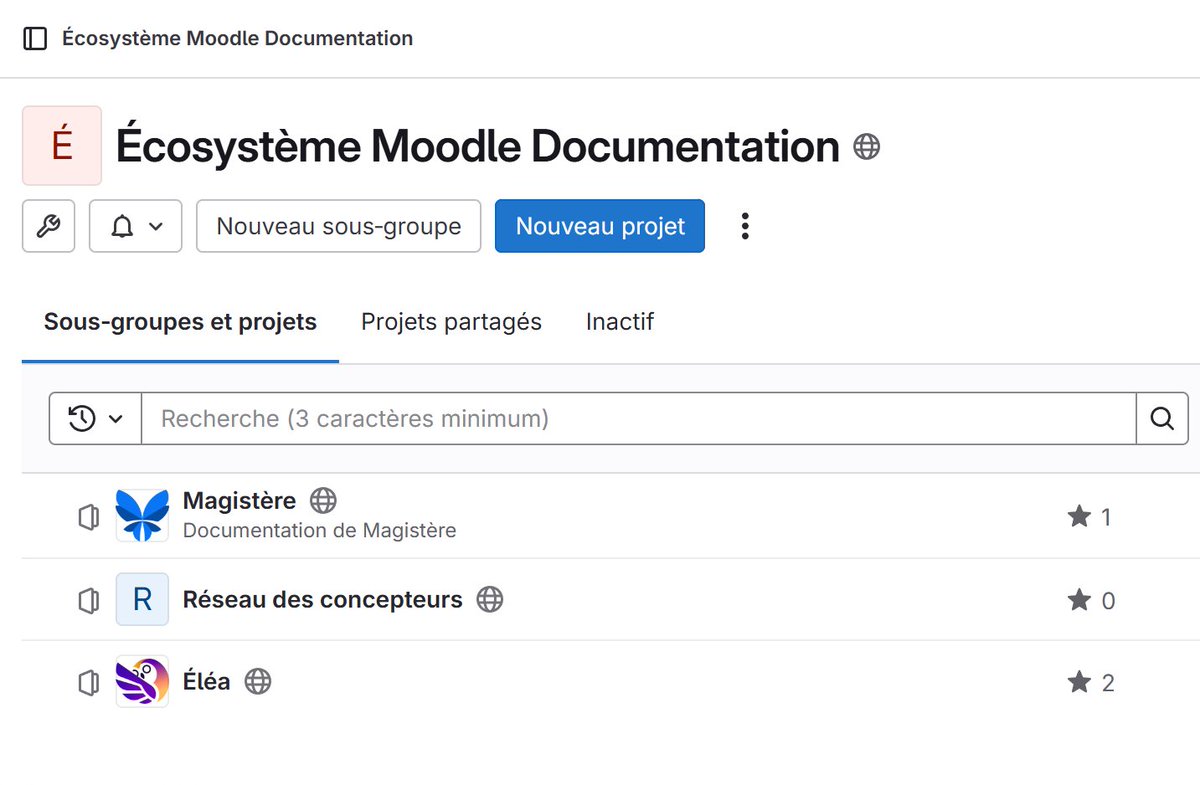
Task: Open the Éléa project link
Action: coord(206,681)
